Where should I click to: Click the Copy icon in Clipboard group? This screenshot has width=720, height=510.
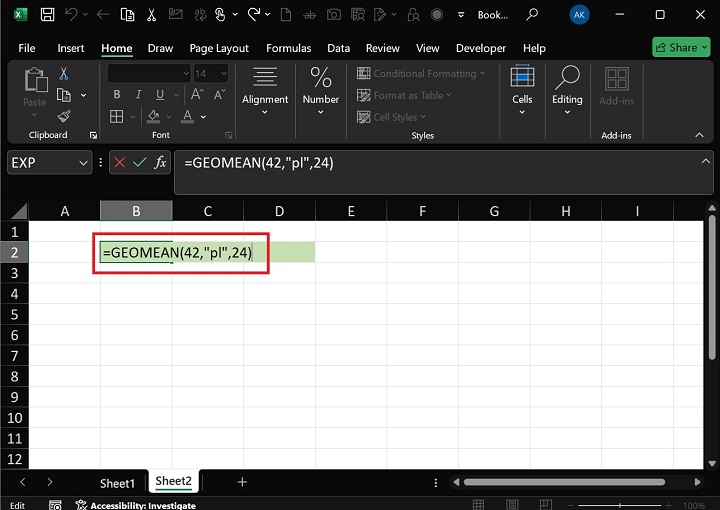(x=64, y=95)
